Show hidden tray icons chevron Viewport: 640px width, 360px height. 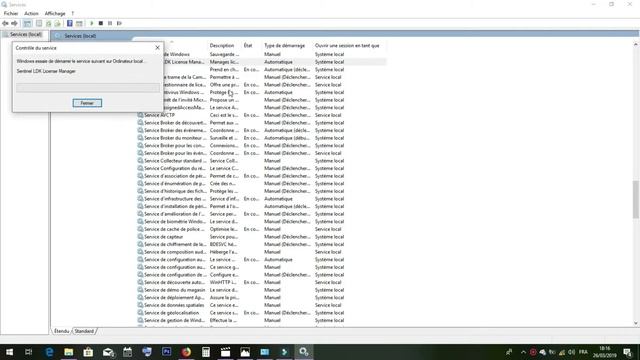tap(523, 352)
